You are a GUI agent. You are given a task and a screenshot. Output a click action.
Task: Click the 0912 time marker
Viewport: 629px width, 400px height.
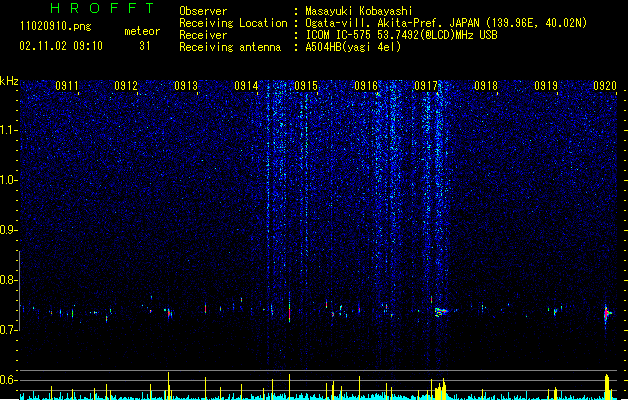(126, 86)
